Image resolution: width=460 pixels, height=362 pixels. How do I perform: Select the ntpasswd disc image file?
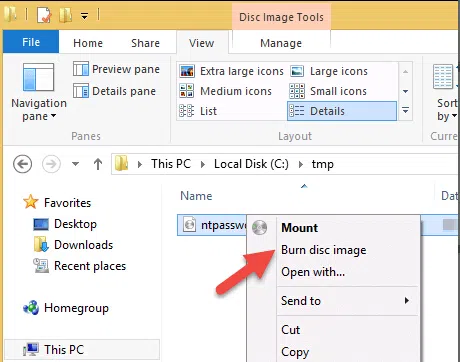click(212, 225)
